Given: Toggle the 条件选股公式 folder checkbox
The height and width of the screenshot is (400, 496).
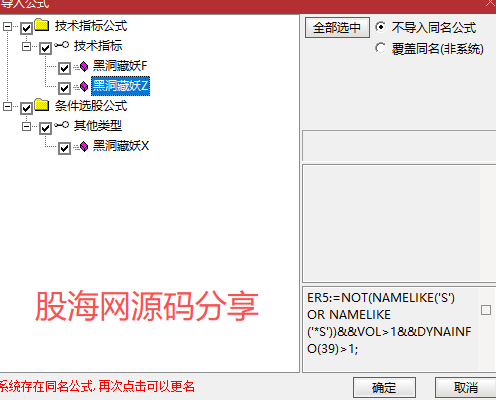Looking at the screenshot, I should [26, 108].
